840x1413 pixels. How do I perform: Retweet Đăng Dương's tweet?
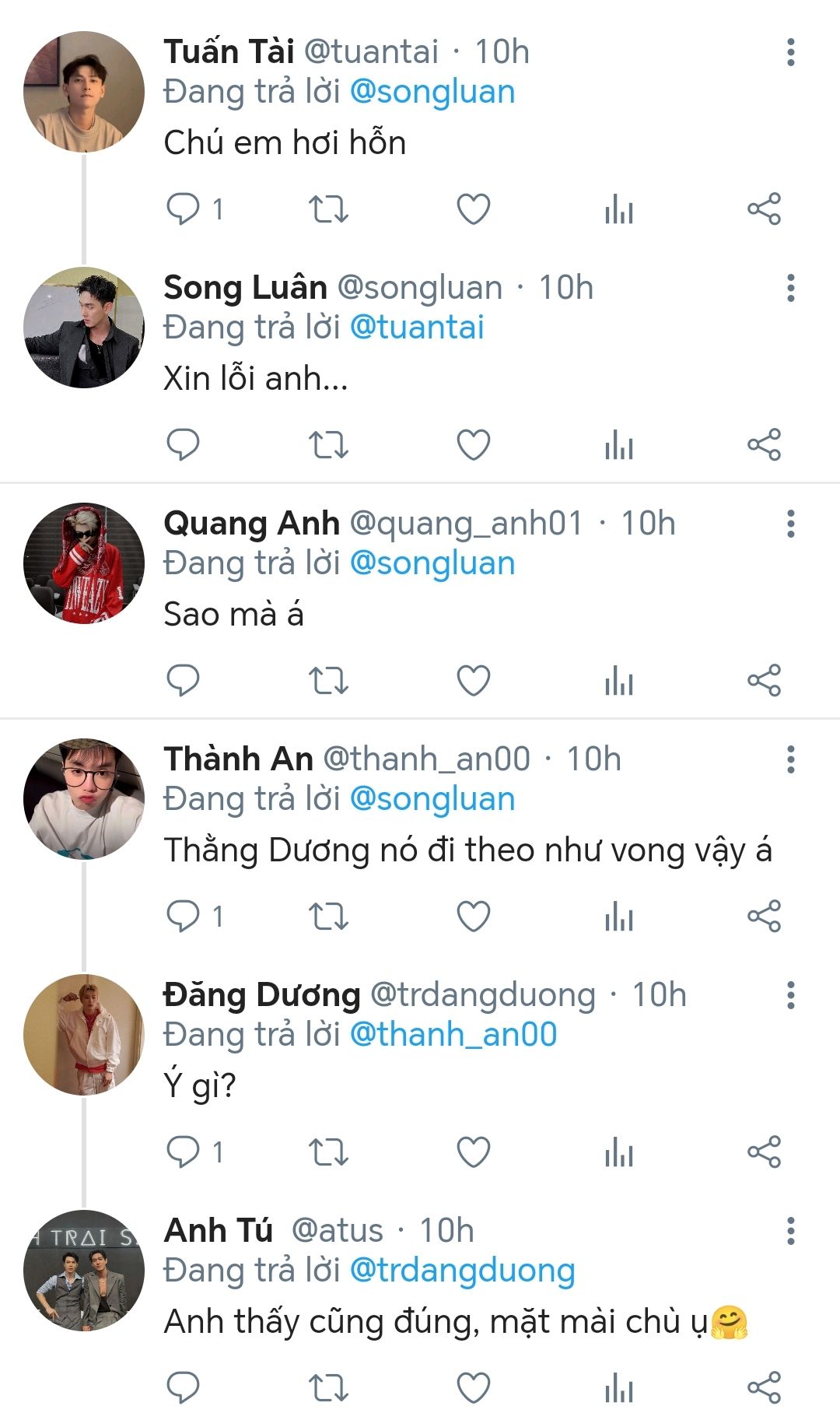[x=328, y=1152]
